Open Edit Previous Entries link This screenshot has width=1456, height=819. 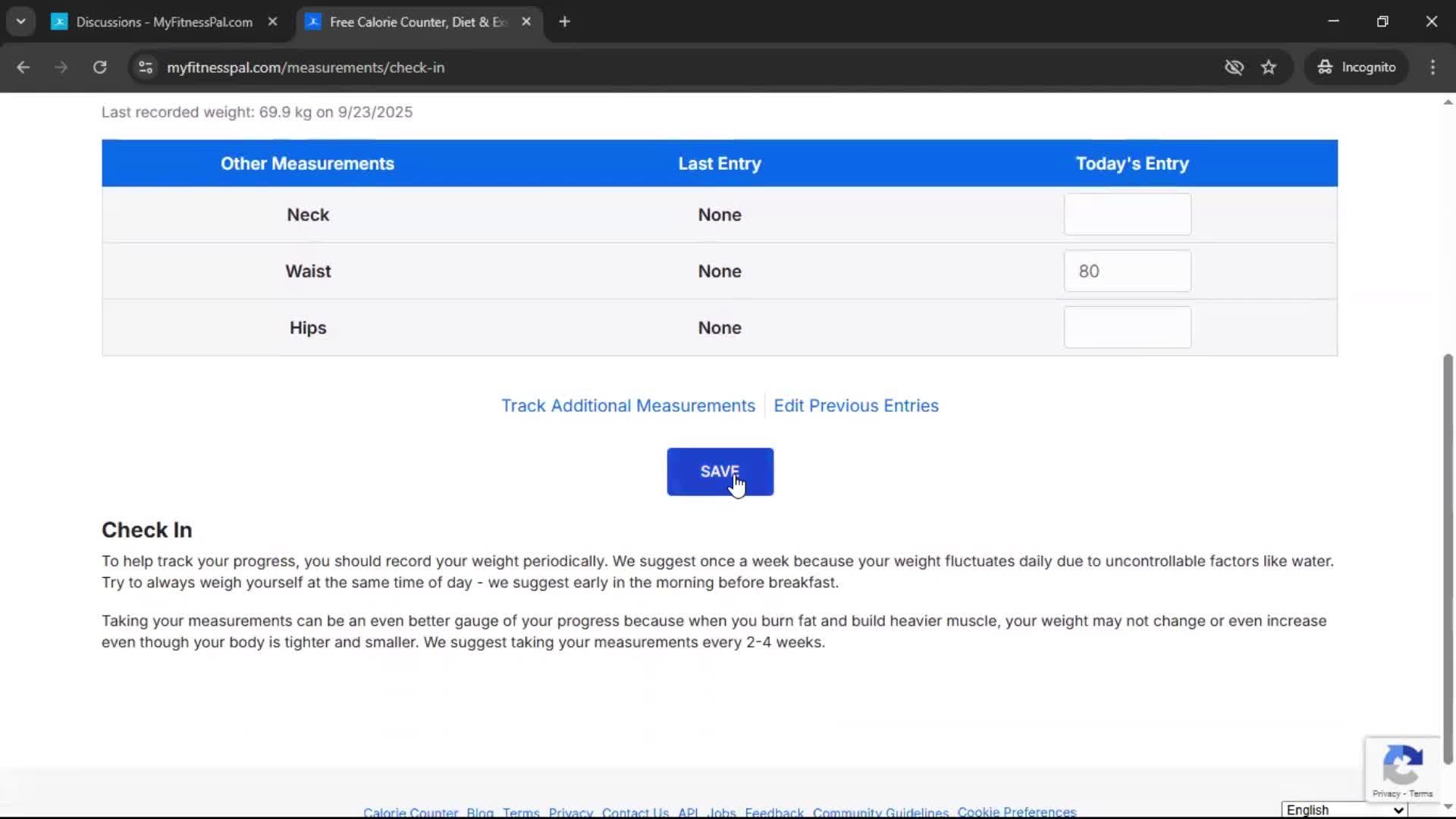pyautogui.click(x=856, y=406)
